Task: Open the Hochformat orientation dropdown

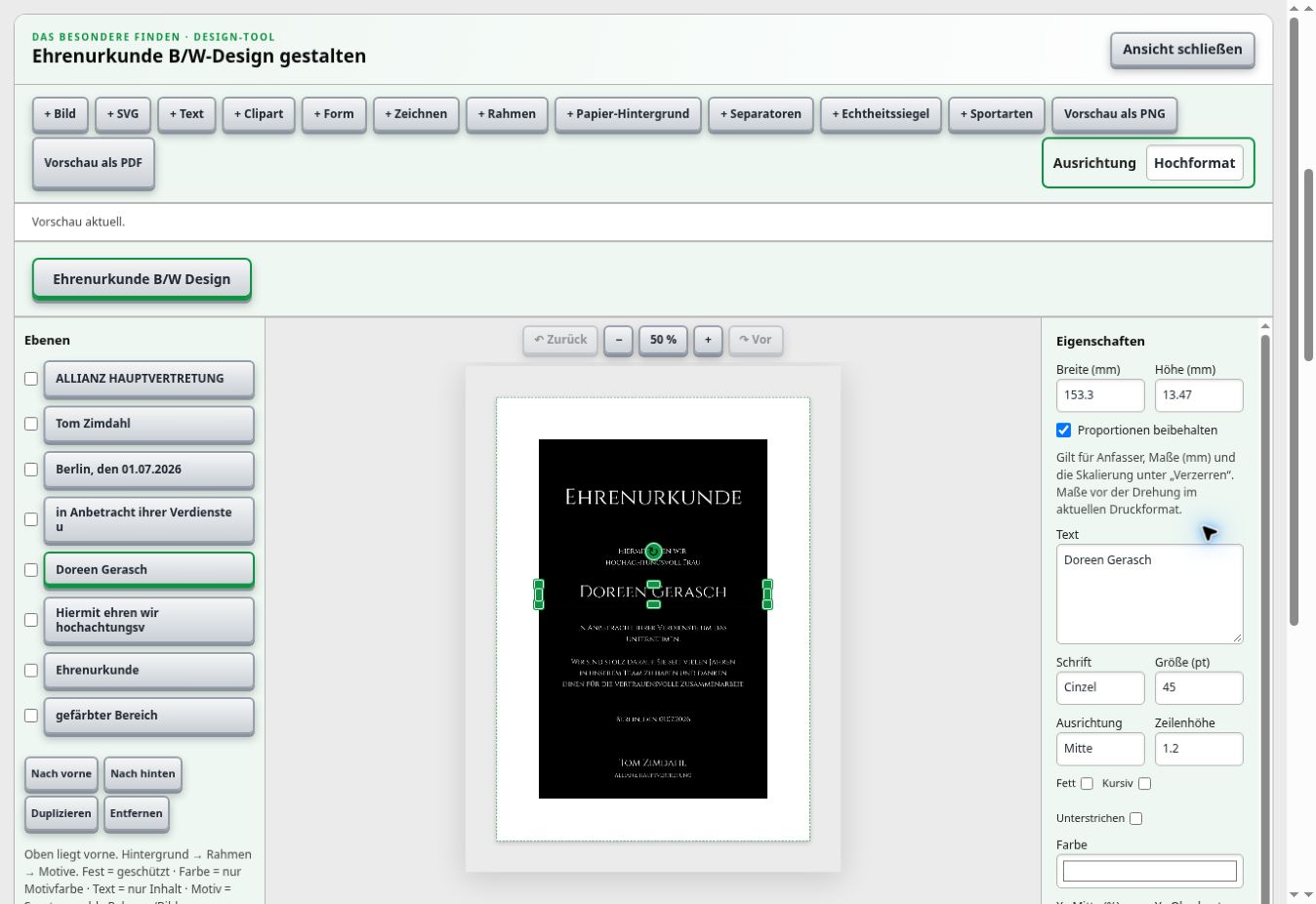Action: pos(1195,163)
